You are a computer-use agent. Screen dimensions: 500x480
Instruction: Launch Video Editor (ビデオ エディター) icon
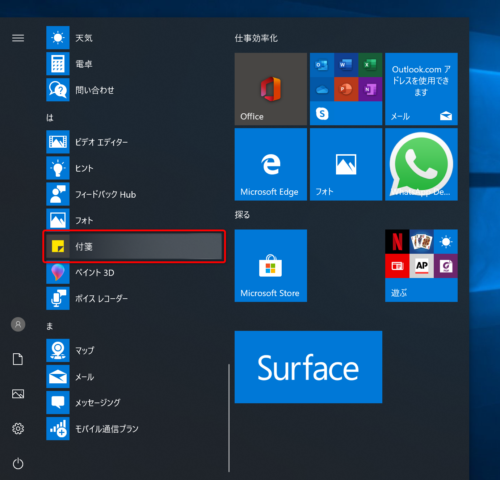(58, 142)
